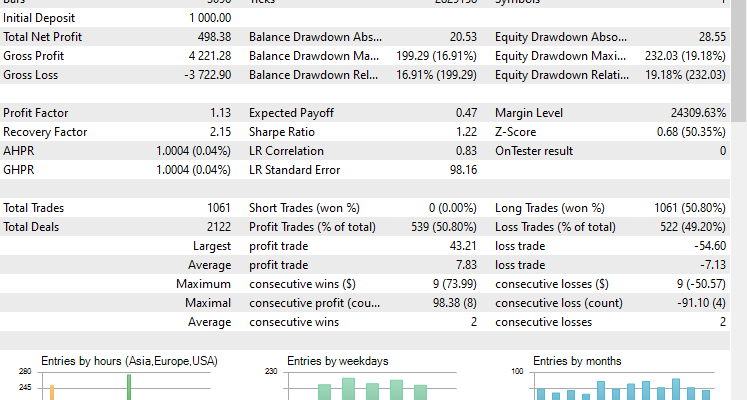Click the Profit Factor row label

tap(36, 113)
